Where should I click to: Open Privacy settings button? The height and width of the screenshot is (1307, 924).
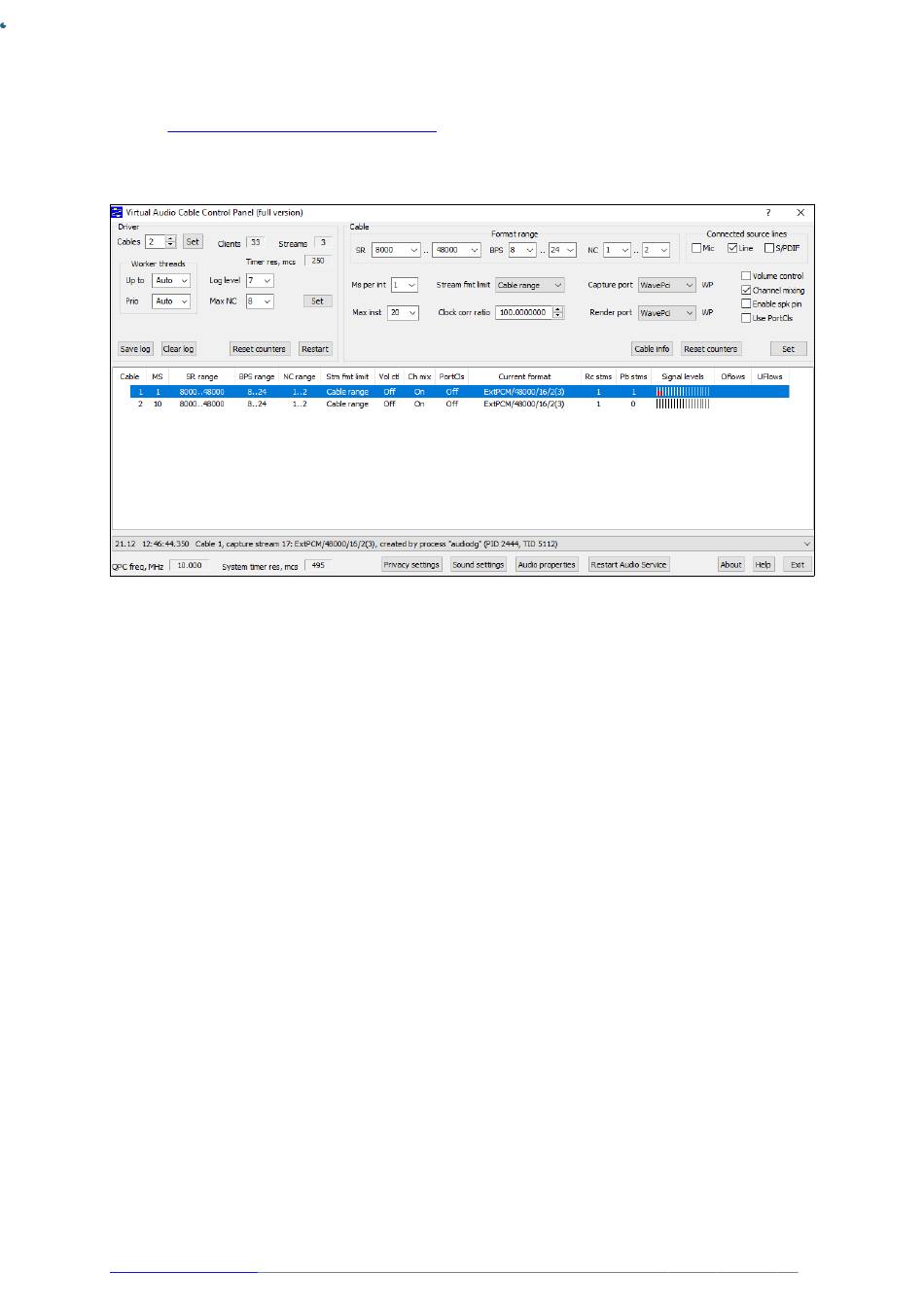411,564
